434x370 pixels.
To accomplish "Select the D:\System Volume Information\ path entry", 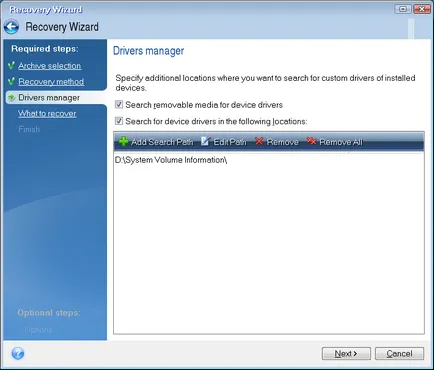I will tap(171, 160).
